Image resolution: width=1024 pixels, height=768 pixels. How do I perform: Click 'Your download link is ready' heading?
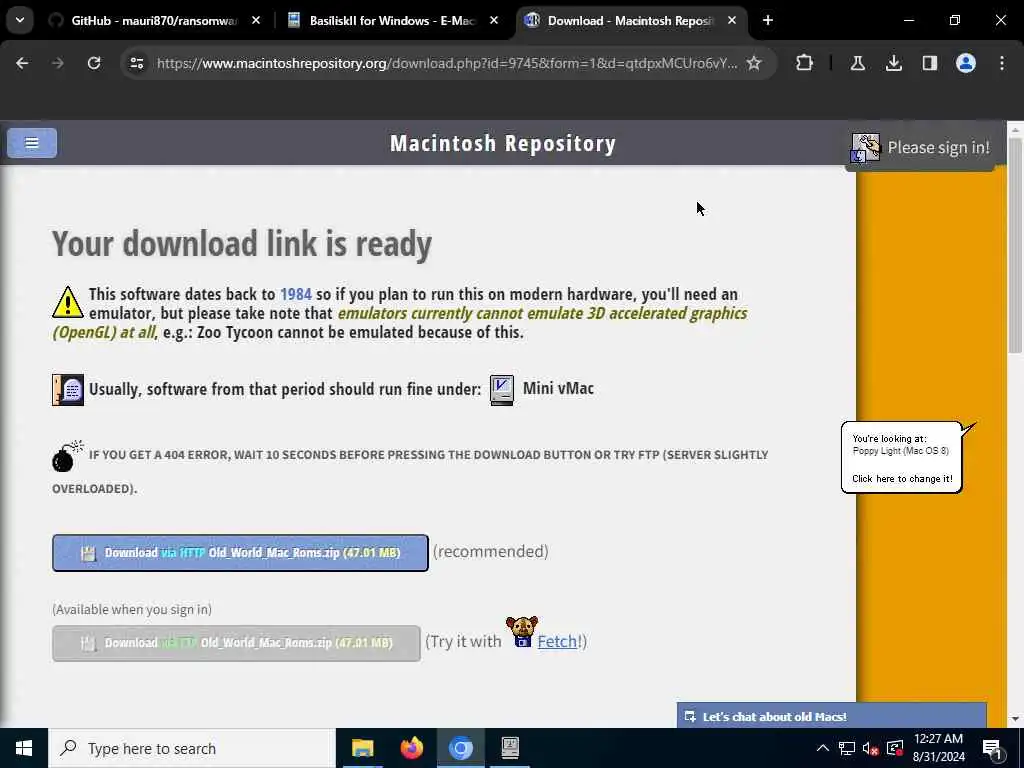[x=242, y=244]
